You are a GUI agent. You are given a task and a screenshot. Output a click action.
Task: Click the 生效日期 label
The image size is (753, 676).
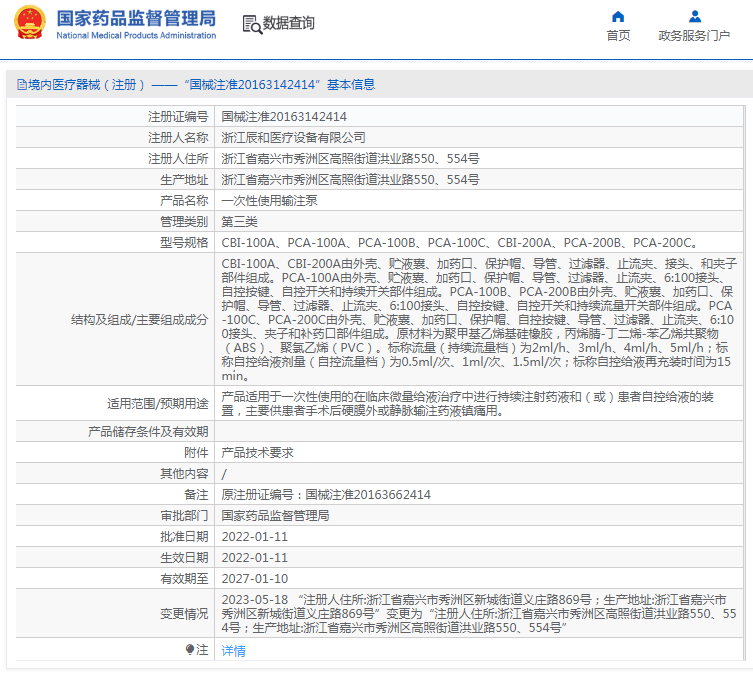184,558
